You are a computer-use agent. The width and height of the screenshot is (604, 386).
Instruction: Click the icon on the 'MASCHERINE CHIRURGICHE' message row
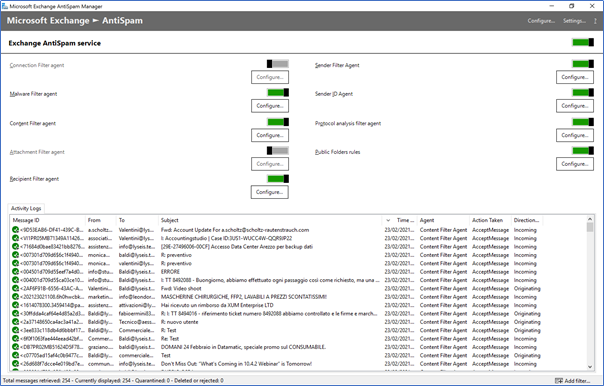(x=15, y=297)
